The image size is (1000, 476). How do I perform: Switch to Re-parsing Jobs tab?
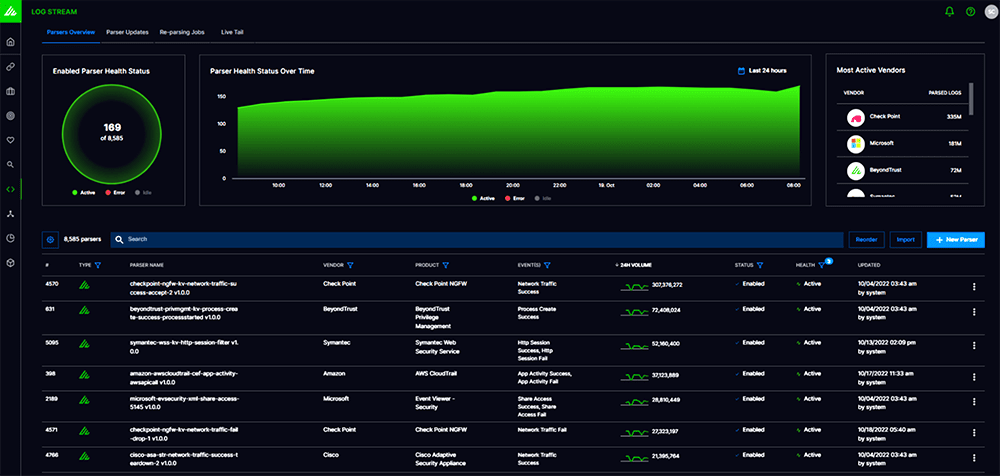(182, 32)
